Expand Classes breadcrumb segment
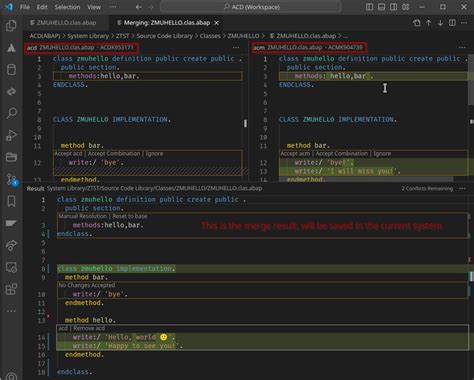Image resolution: width=474 pixels, height=380 pixels. 210,36
